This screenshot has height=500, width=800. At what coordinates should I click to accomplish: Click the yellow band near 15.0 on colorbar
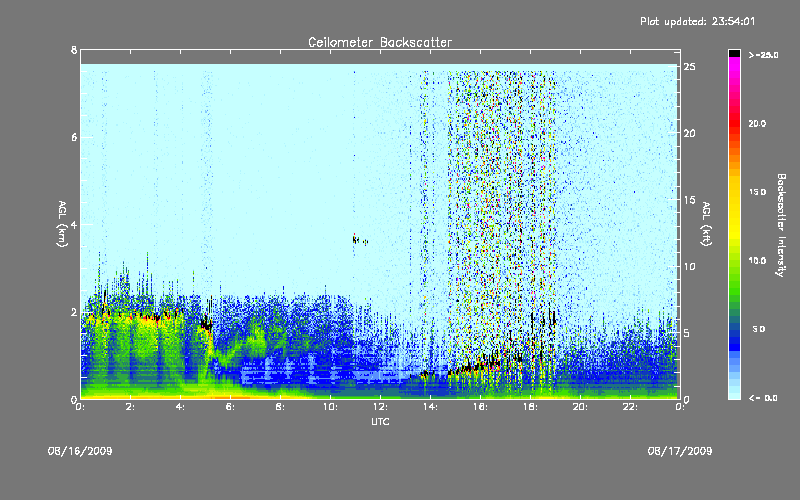coord(734,192)
